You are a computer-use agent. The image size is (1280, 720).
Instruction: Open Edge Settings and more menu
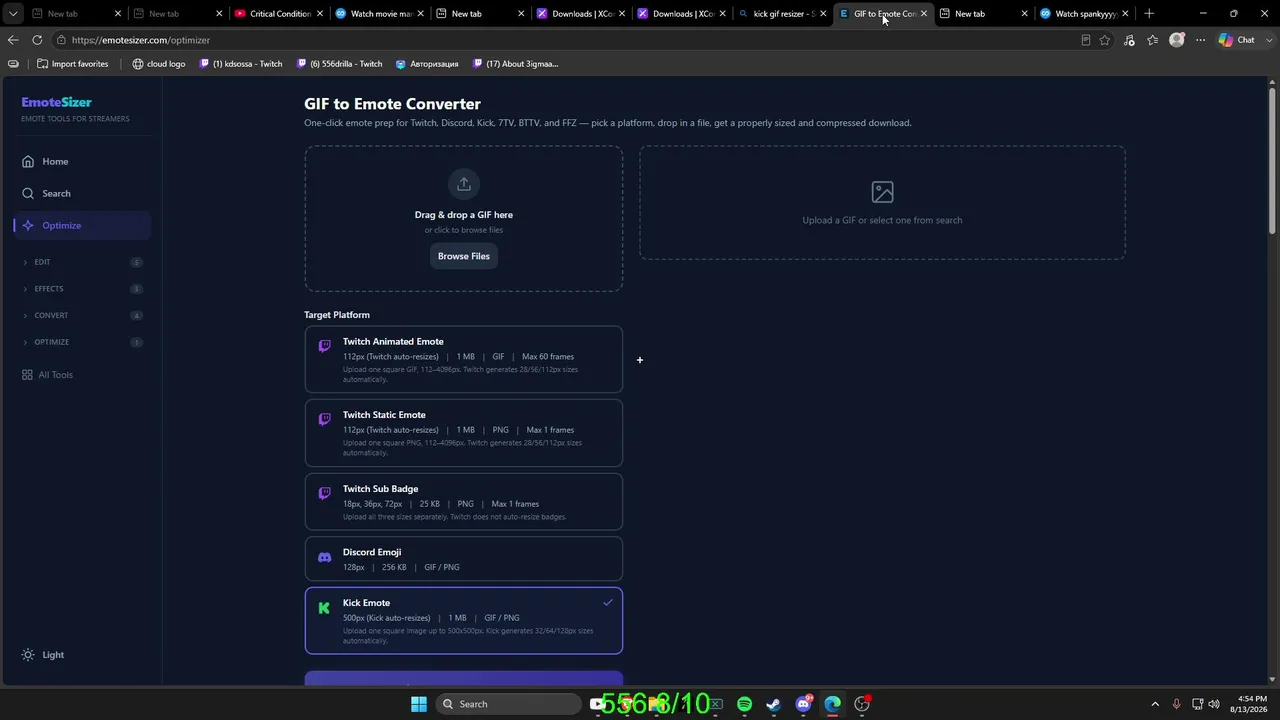1200,40
